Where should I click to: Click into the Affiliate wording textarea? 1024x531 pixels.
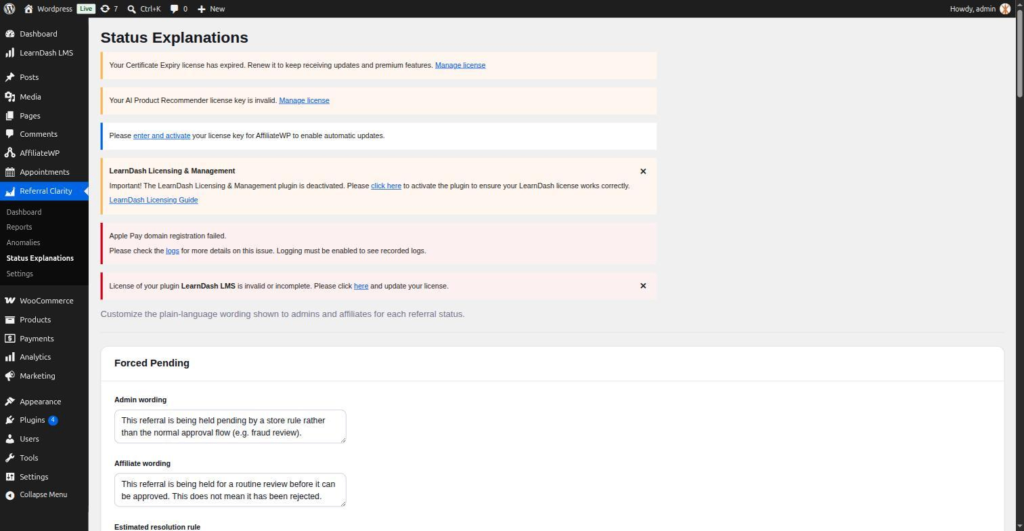230,490
